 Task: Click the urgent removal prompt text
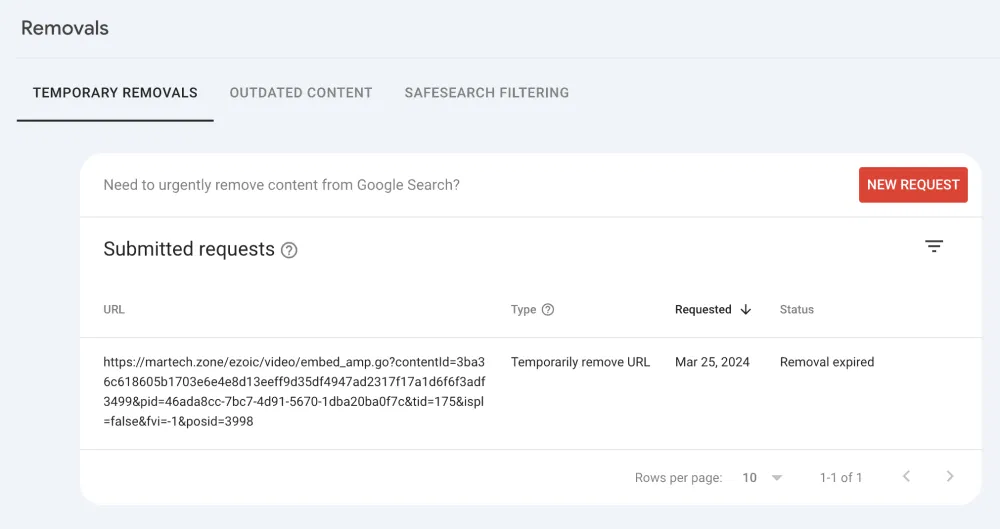click(281, 185)
